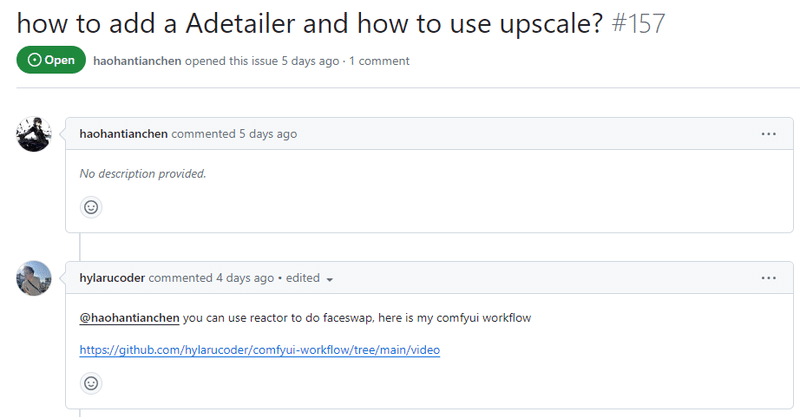The image size is (800, 417).
Task: Open haohantianchen profile from issue header
Action: tap(138, 61)
